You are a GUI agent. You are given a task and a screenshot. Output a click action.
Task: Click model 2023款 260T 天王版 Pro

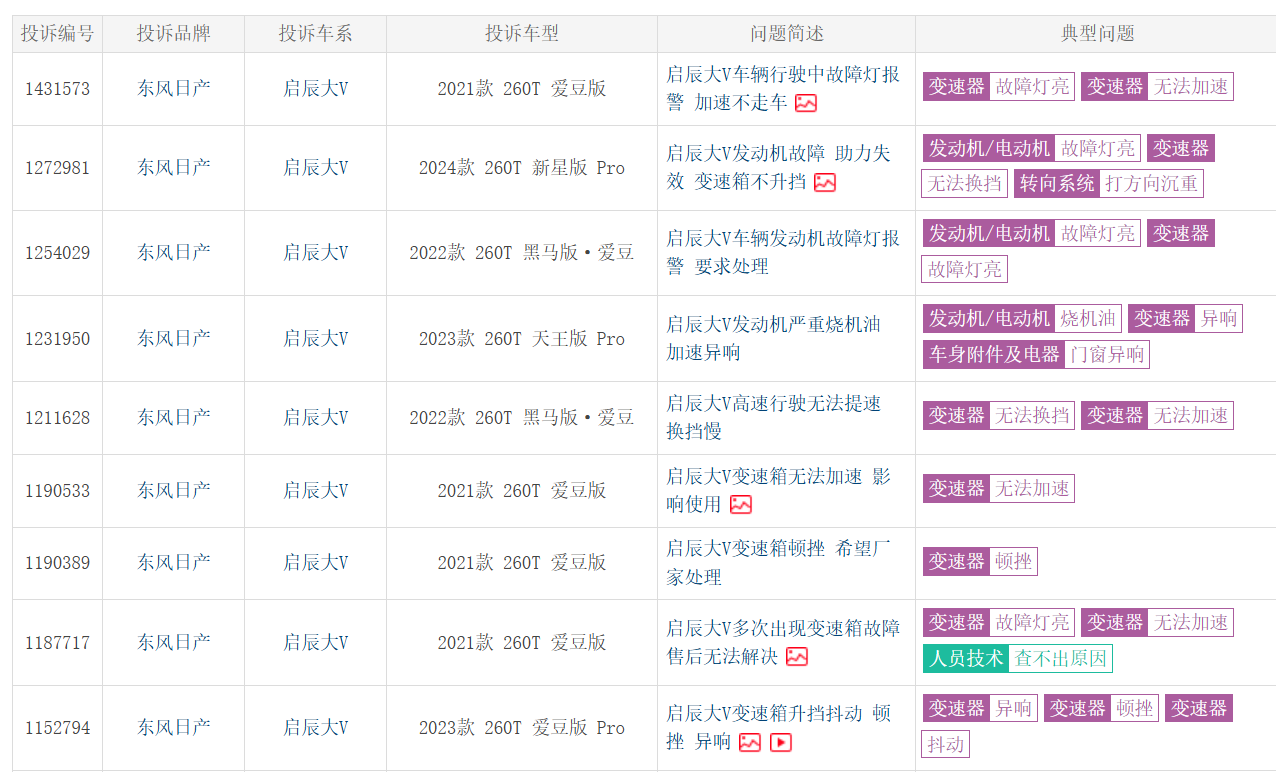(522, 339)
